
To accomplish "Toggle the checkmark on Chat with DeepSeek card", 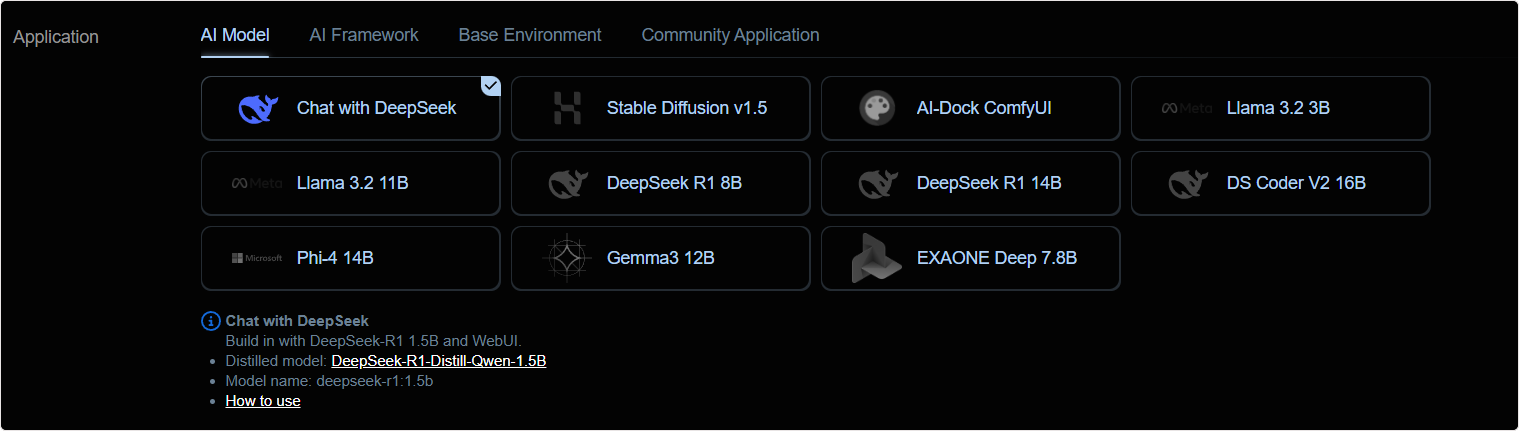I will tap(490, 86).
